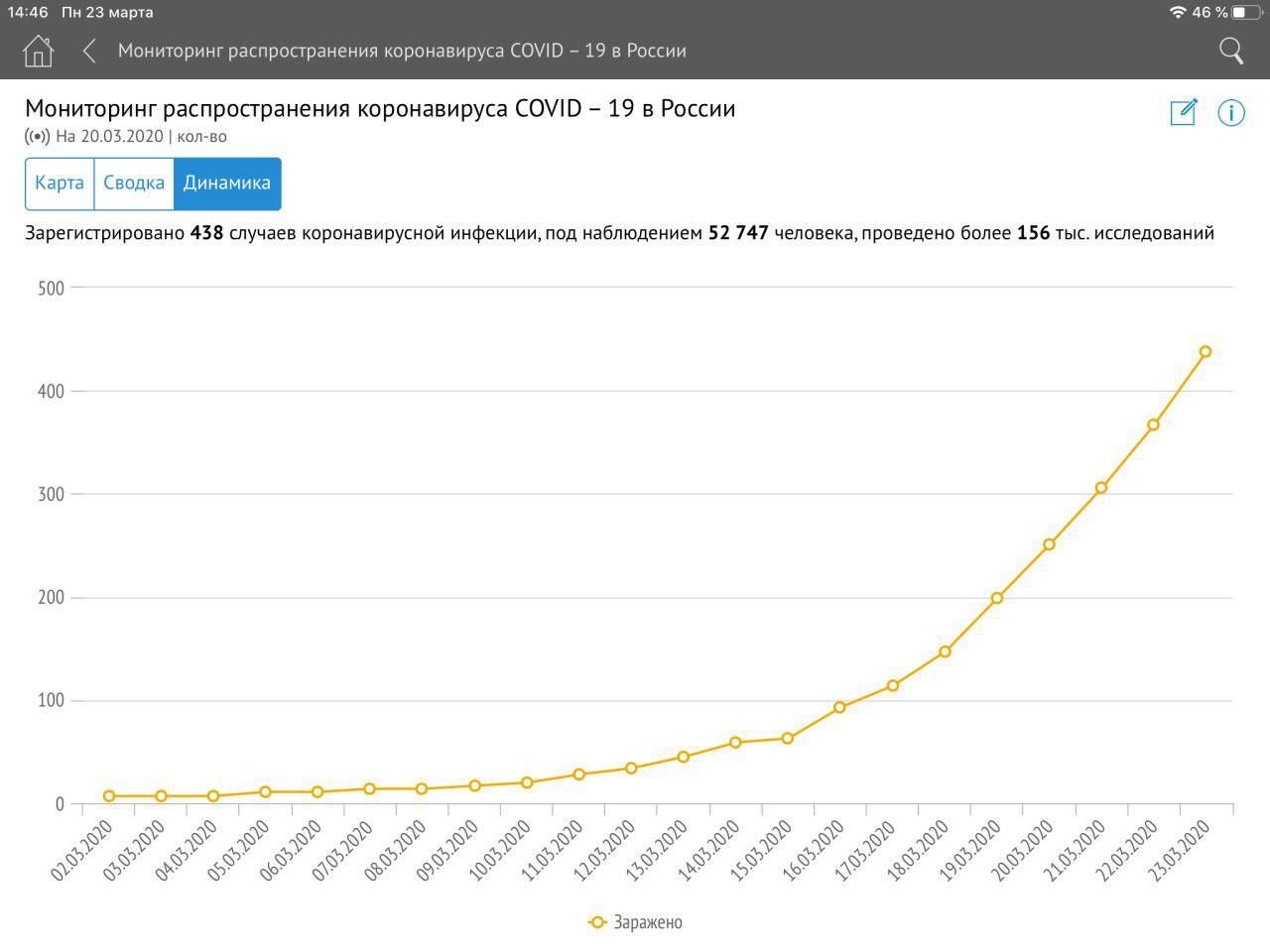Go back with the left chevron

[x=89, y=51]
